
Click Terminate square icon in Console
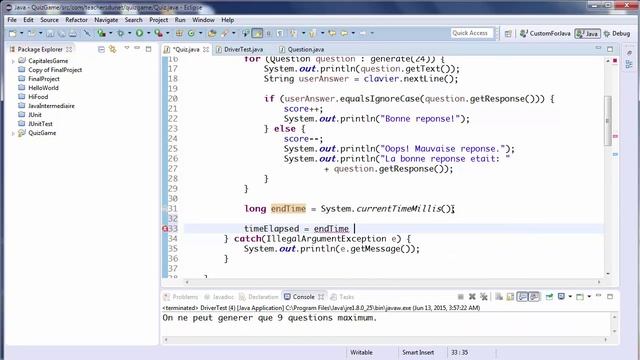[x=460, y=297]
